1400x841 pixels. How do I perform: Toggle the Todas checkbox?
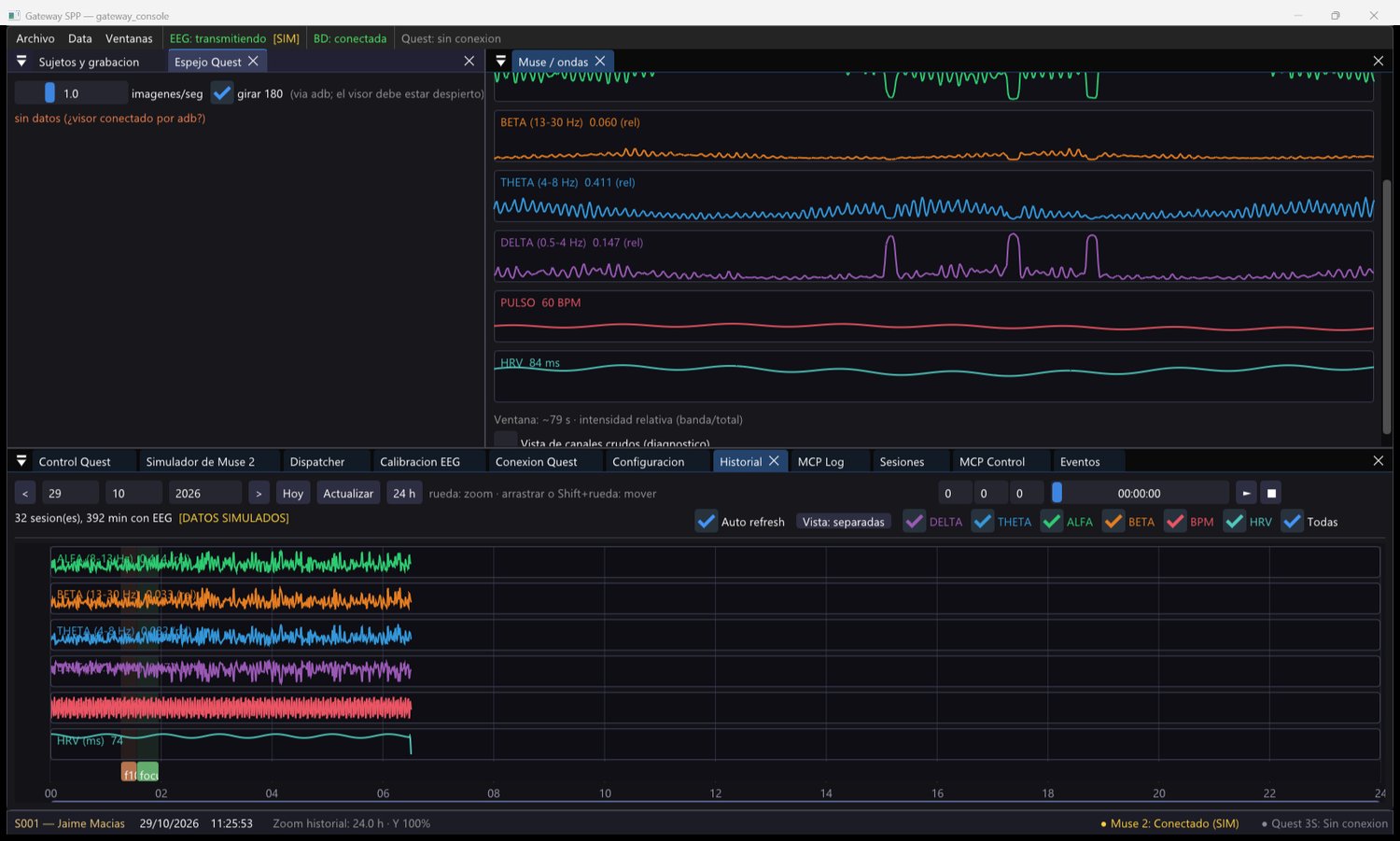coord(1293,522)
